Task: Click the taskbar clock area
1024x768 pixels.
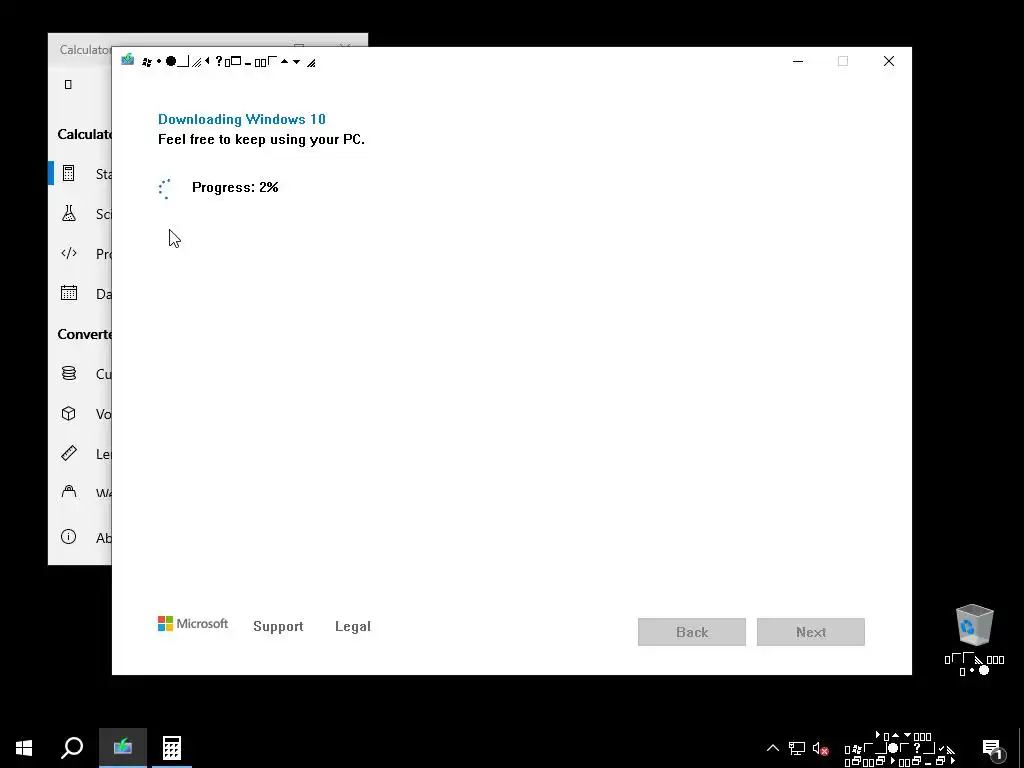Action: [x=901, y=748]
